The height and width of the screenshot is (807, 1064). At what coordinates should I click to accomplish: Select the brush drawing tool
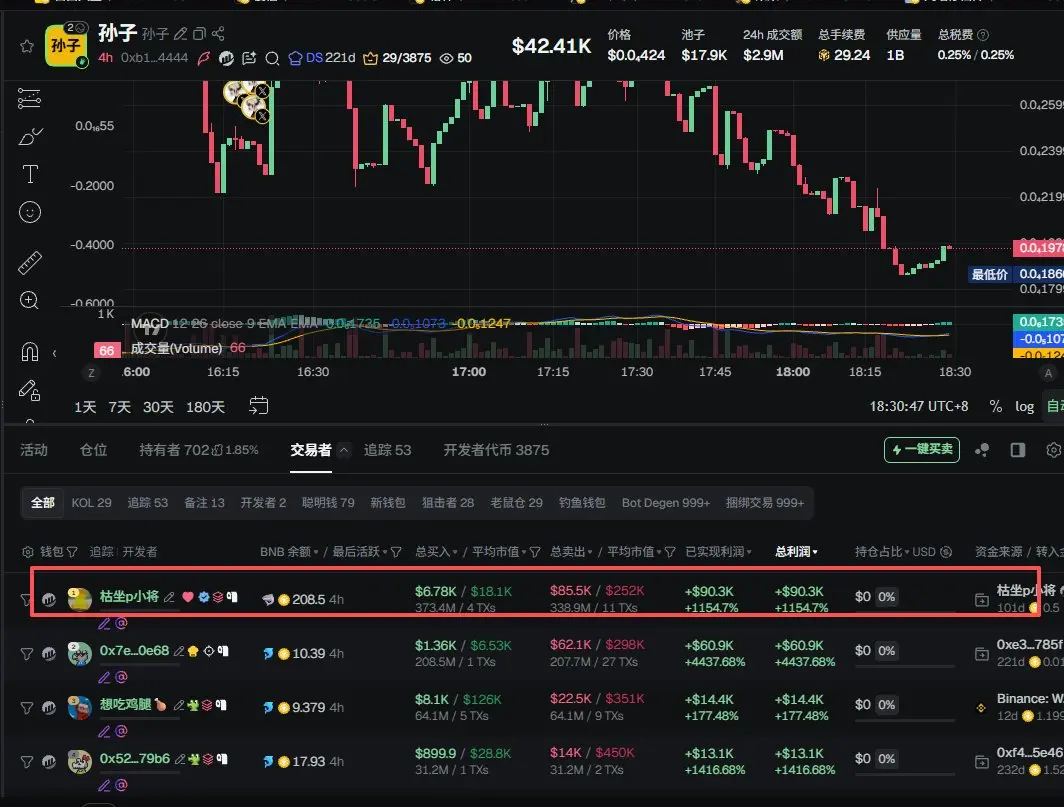click(30, 136)
